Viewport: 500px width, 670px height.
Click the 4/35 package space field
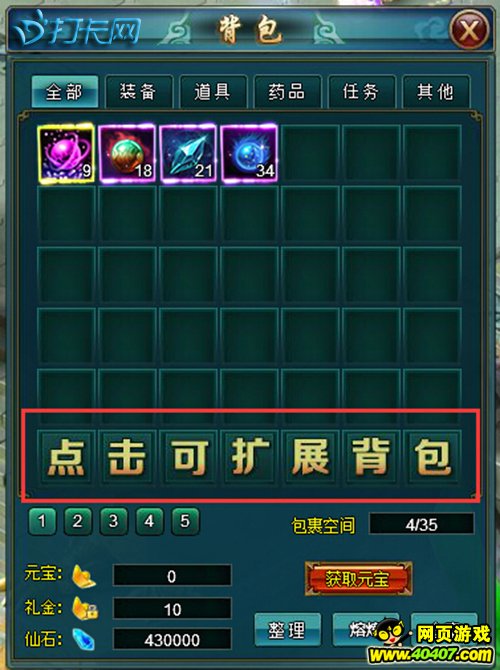click(x=421, y=524)
